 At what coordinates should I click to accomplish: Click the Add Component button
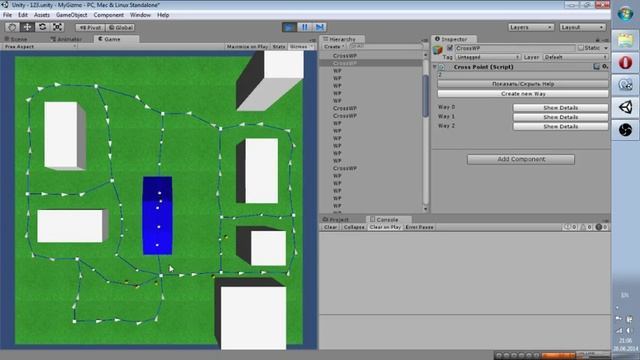coord(521,159)
